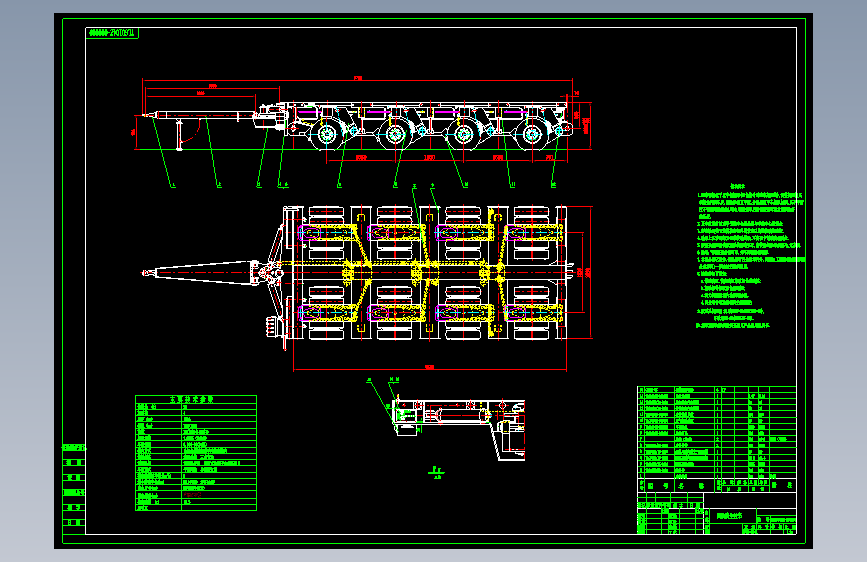Select the technical requirements heading
This screenshot has width=867, height=562.
(x=737, y=186)
